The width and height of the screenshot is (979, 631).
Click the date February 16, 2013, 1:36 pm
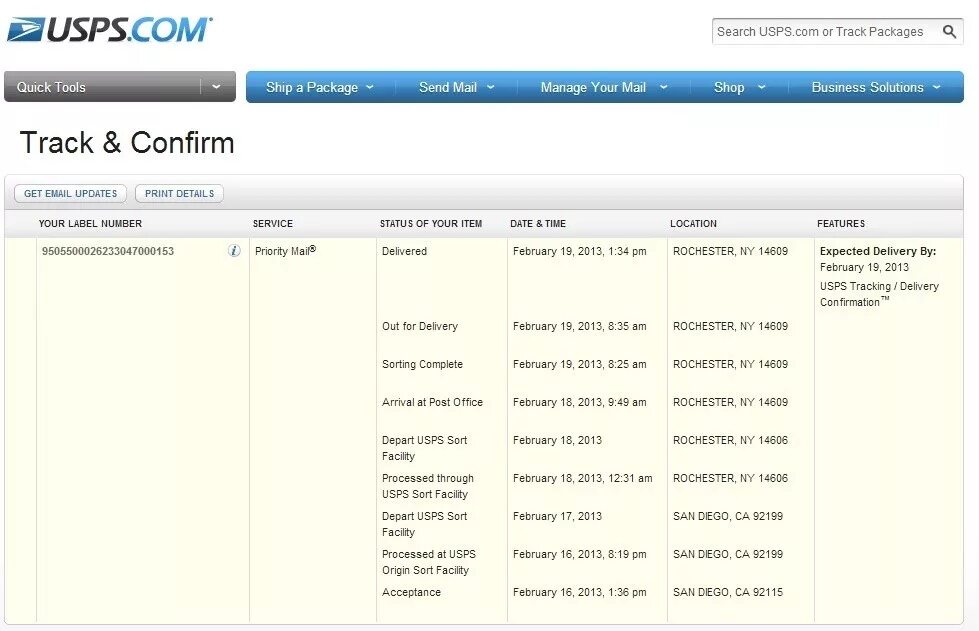(579, 592)
